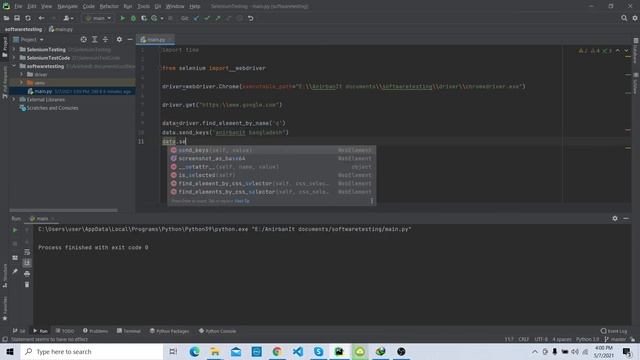Collapse the softwaretesting project folder

pos(14,66)
